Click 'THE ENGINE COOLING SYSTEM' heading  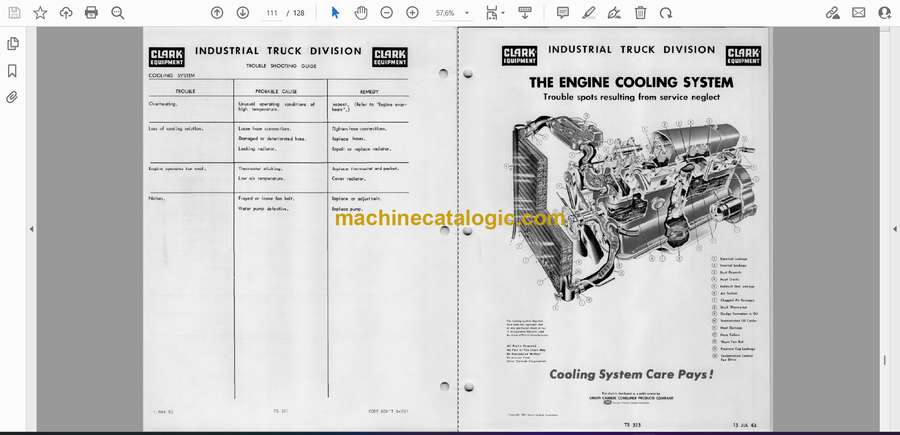[631, 82]
